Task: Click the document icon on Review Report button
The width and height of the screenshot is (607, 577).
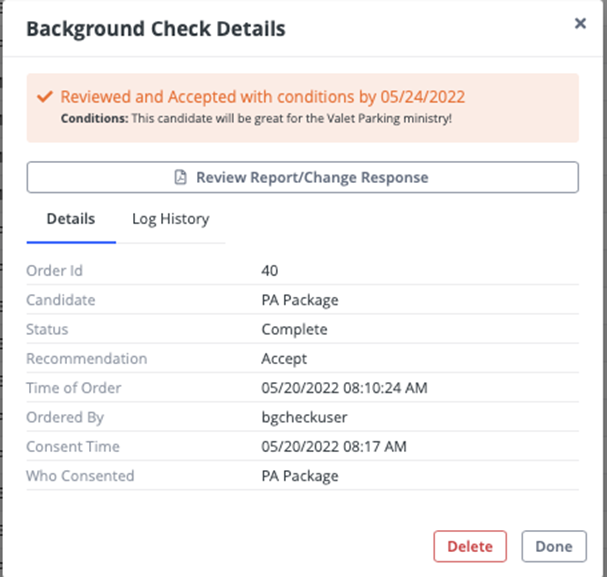Action: click(x=181, y=178)
